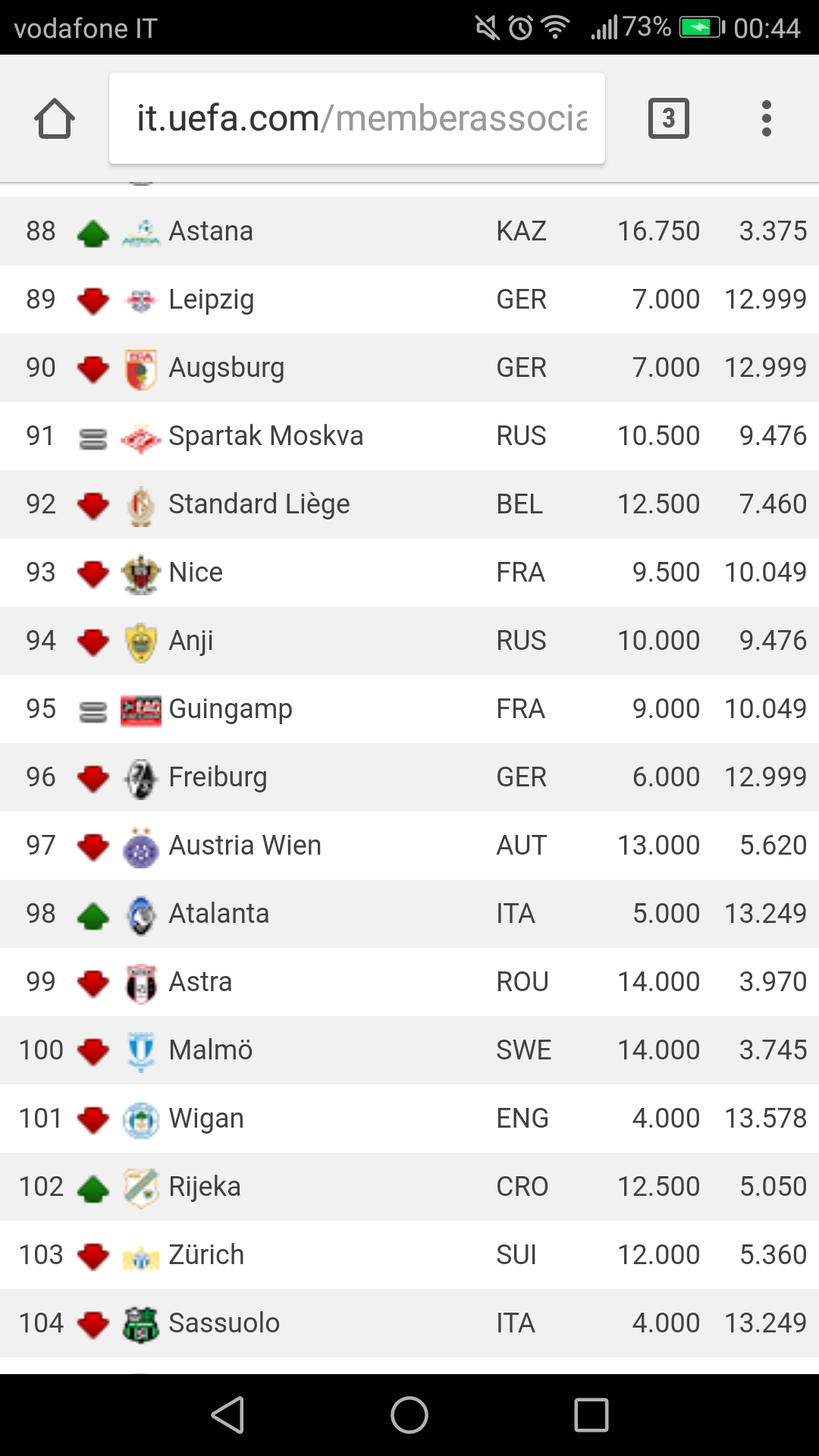
Task: Open the browser three-dot menu
Action: click(x=766, y=118)
